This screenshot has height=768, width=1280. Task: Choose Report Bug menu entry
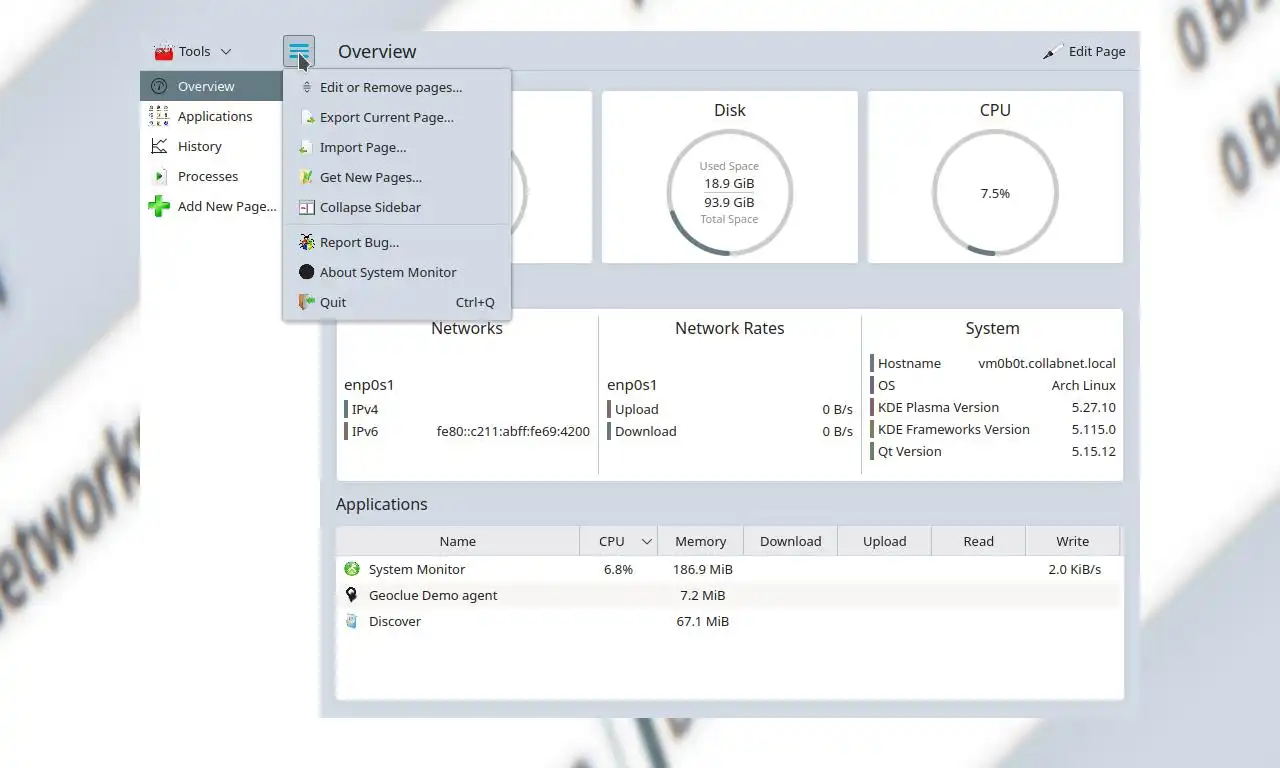coord(397,242)
